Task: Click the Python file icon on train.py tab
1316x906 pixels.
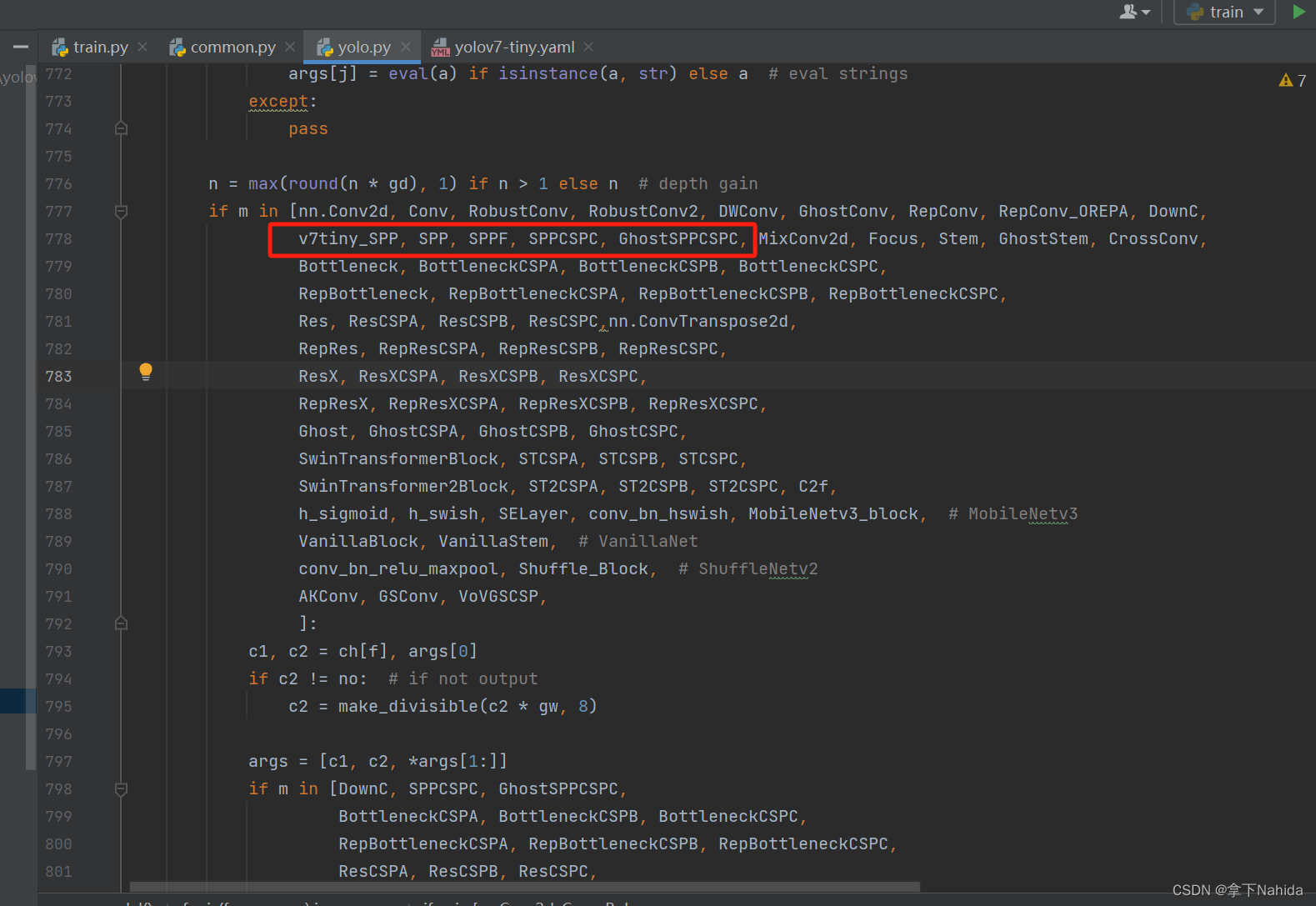Action: (60, 48)
